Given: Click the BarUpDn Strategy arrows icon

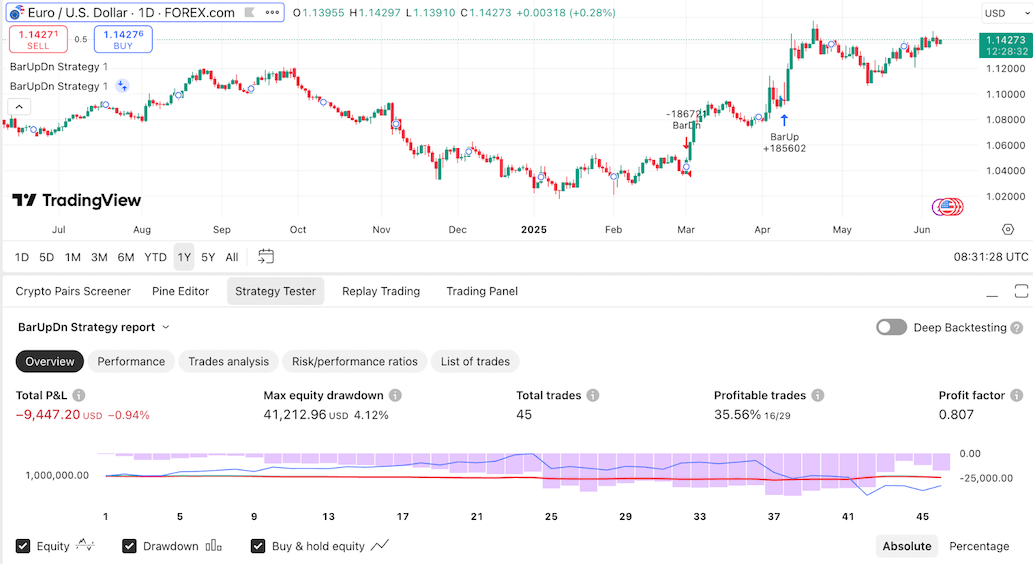Looking at the screenshot, I should (123, 86).
